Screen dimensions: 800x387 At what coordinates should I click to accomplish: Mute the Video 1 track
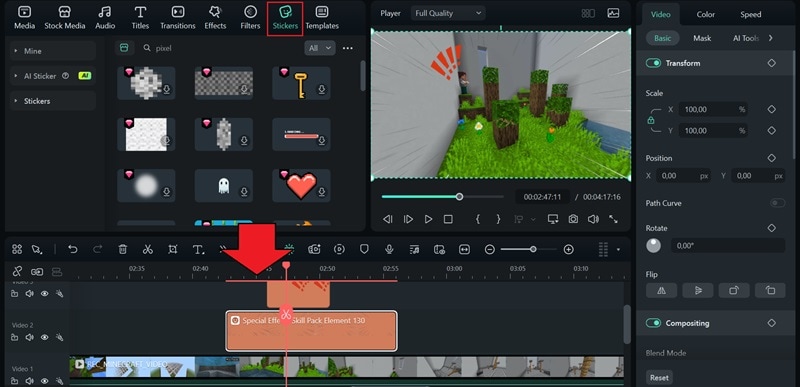30,381
